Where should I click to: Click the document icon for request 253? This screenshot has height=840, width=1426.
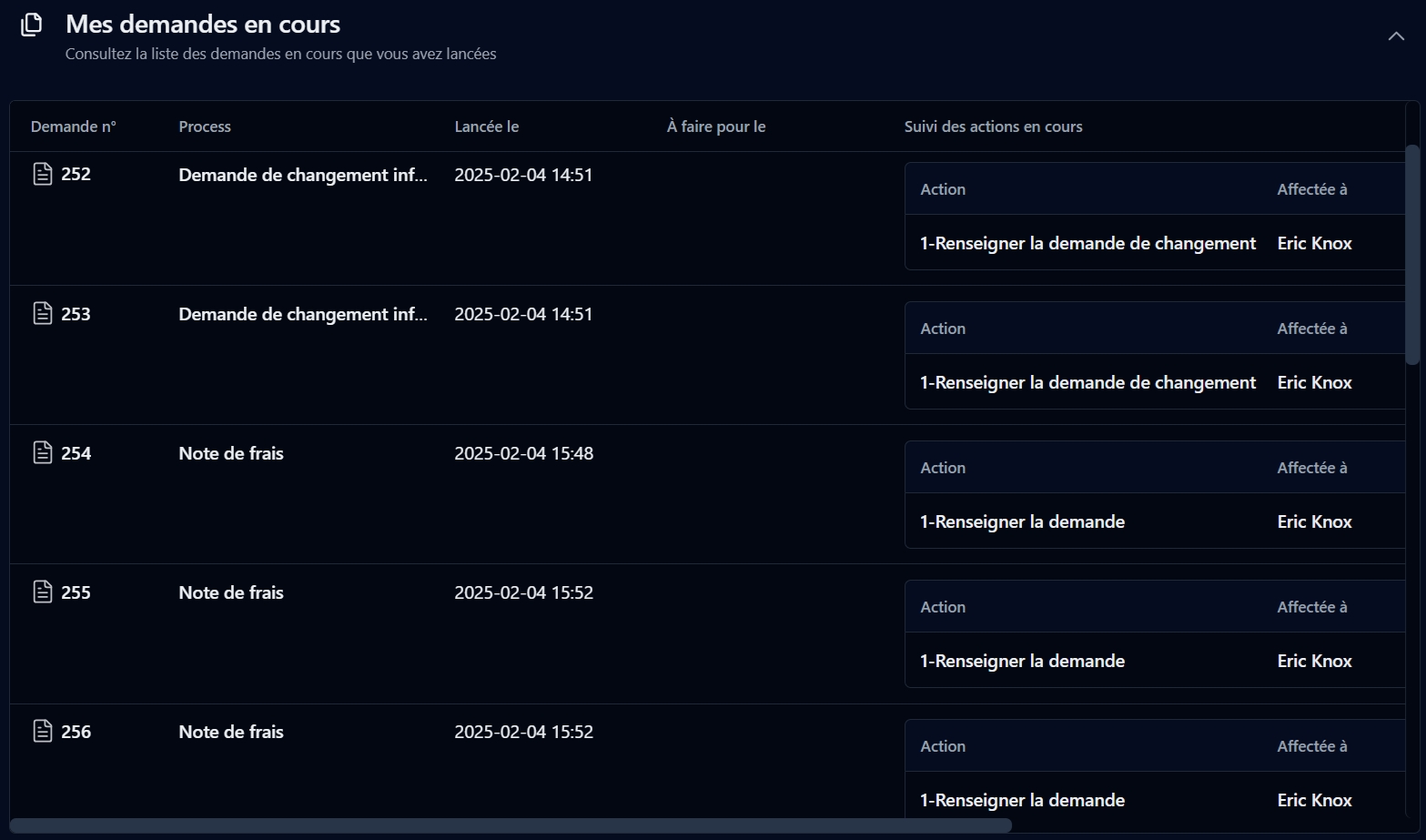43,314
